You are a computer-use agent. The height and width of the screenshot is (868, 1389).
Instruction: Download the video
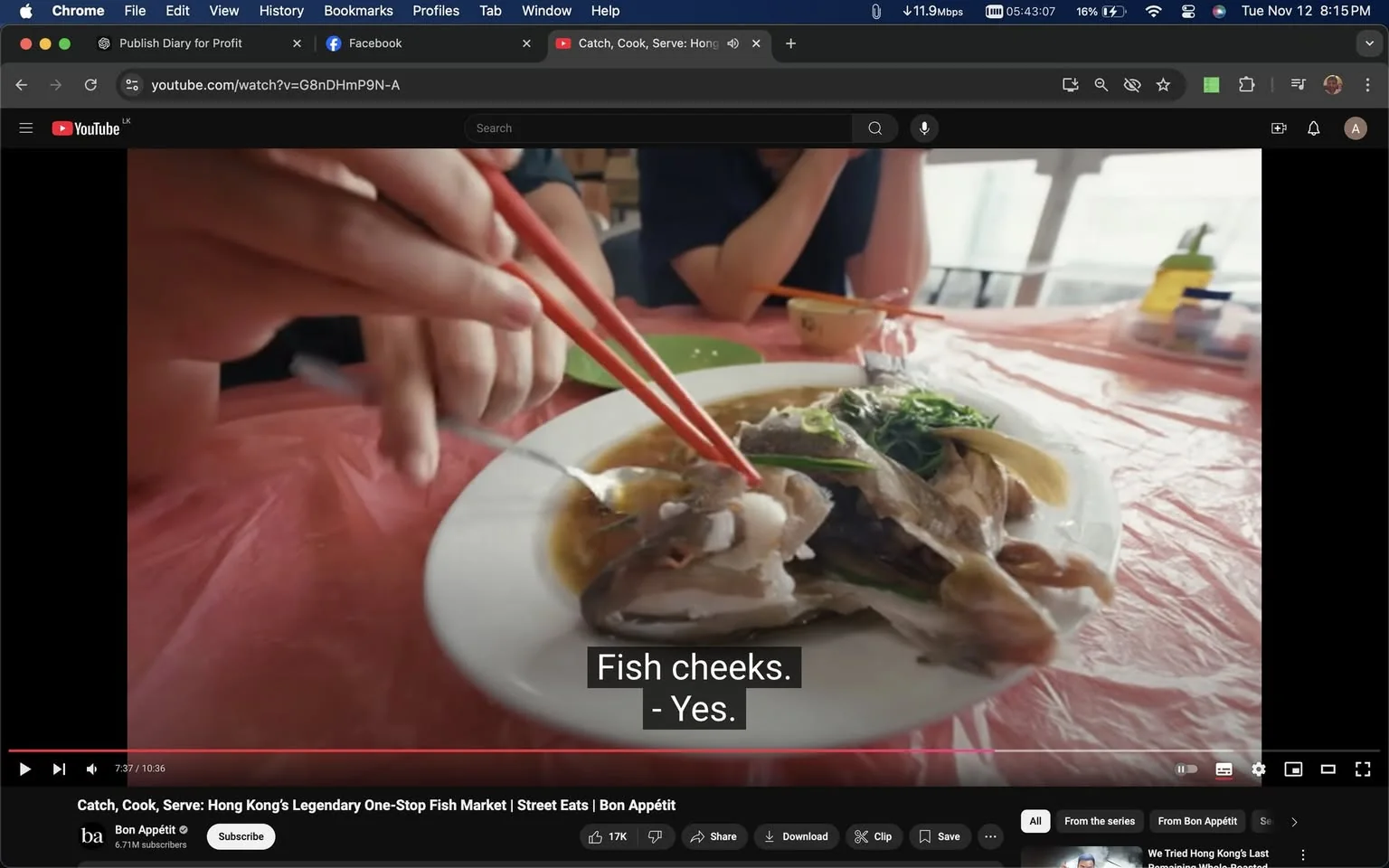tap(796, 836)
